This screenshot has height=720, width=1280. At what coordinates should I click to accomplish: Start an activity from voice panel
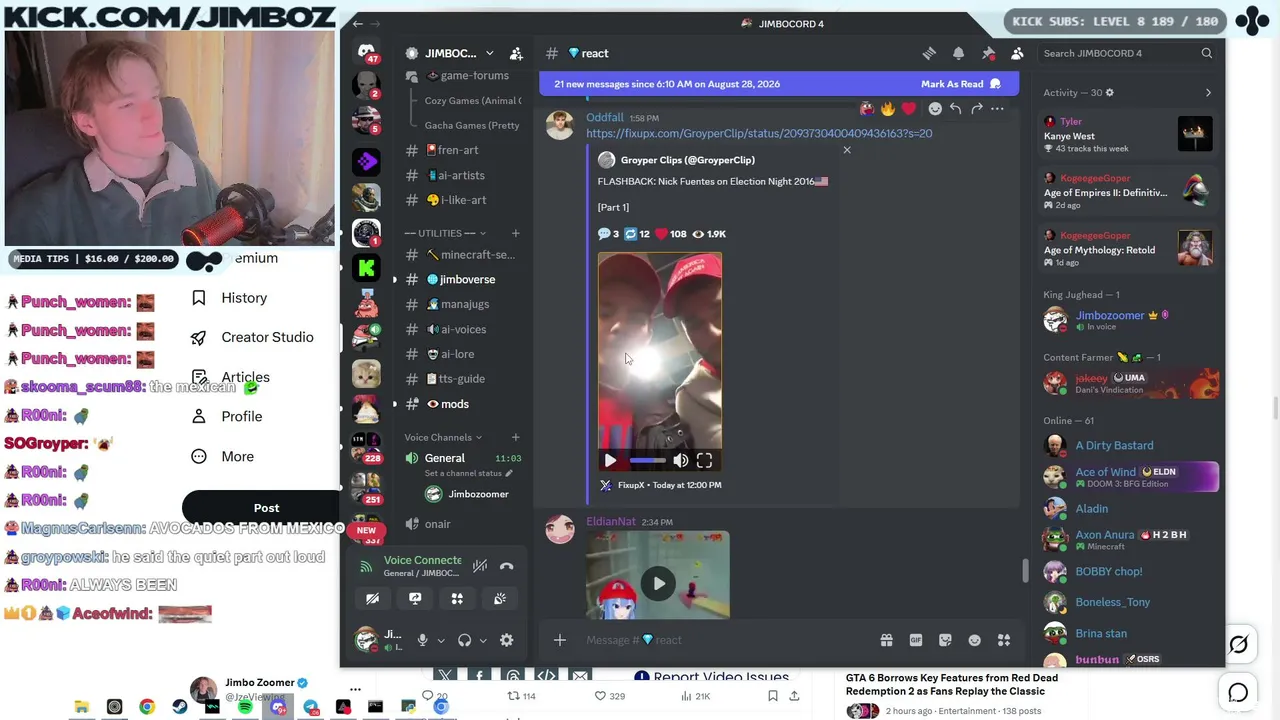457,598
